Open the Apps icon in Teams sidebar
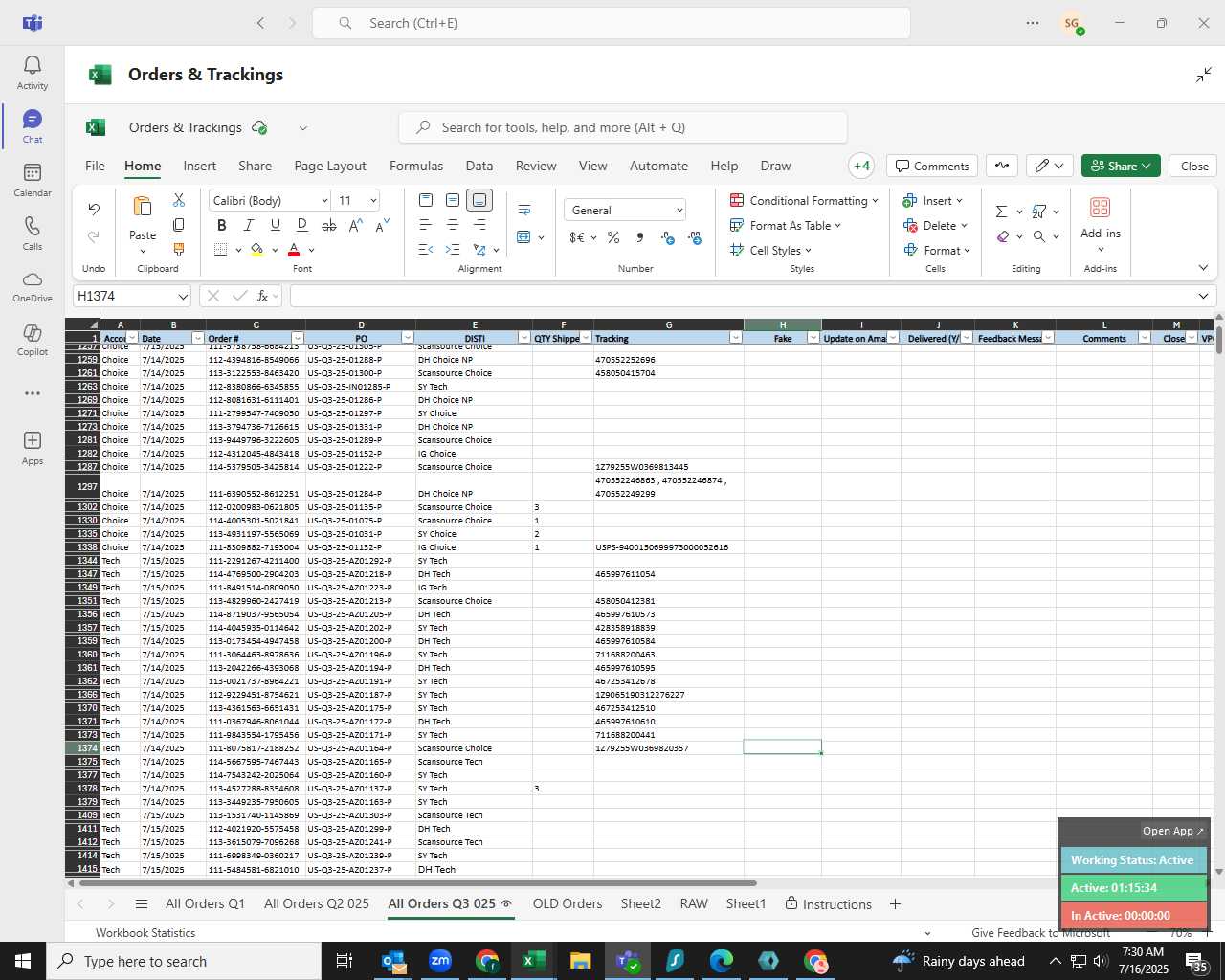This screenshot has height=980, width=1225. click(x=33, y=447)
